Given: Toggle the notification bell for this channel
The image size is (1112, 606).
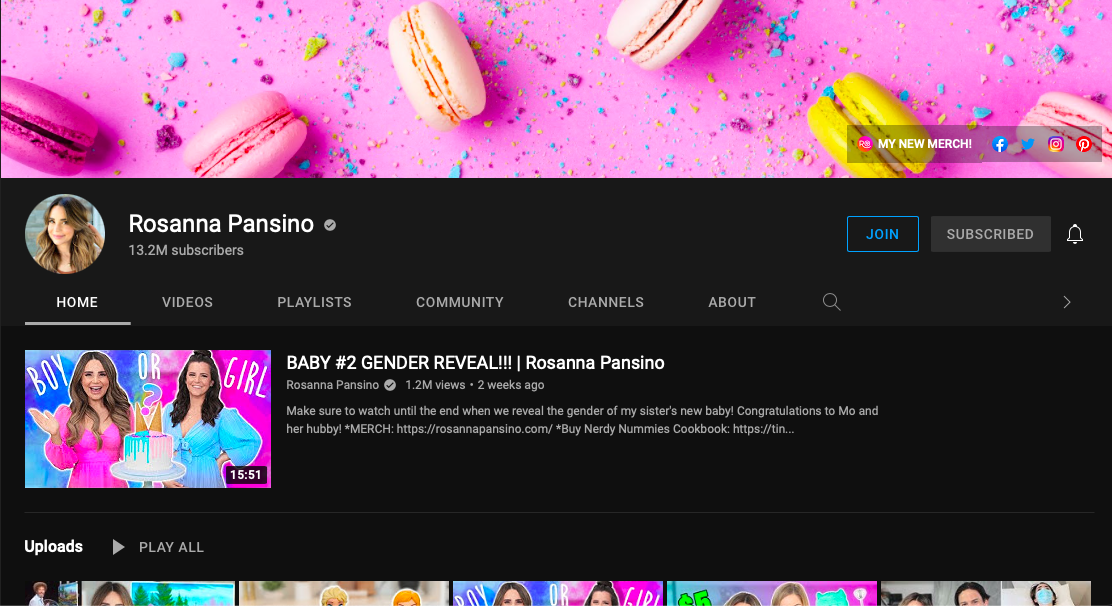Looking at the screenshot, I should (x=1075, y=234).
